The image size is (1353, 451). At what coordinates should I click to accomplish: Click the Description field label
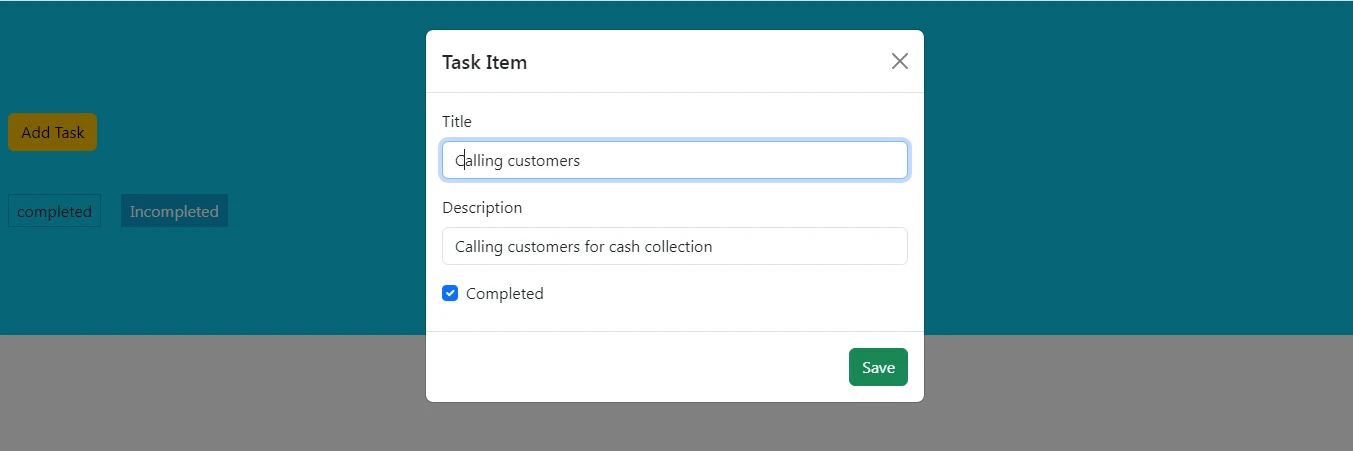pos(482,208)
